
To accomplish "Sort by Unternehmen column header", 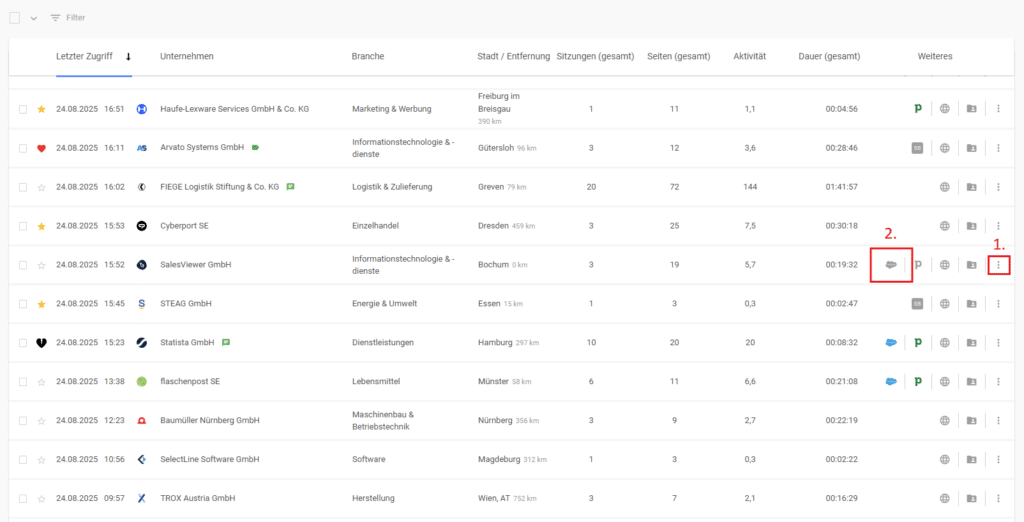I will click(187, 56).
